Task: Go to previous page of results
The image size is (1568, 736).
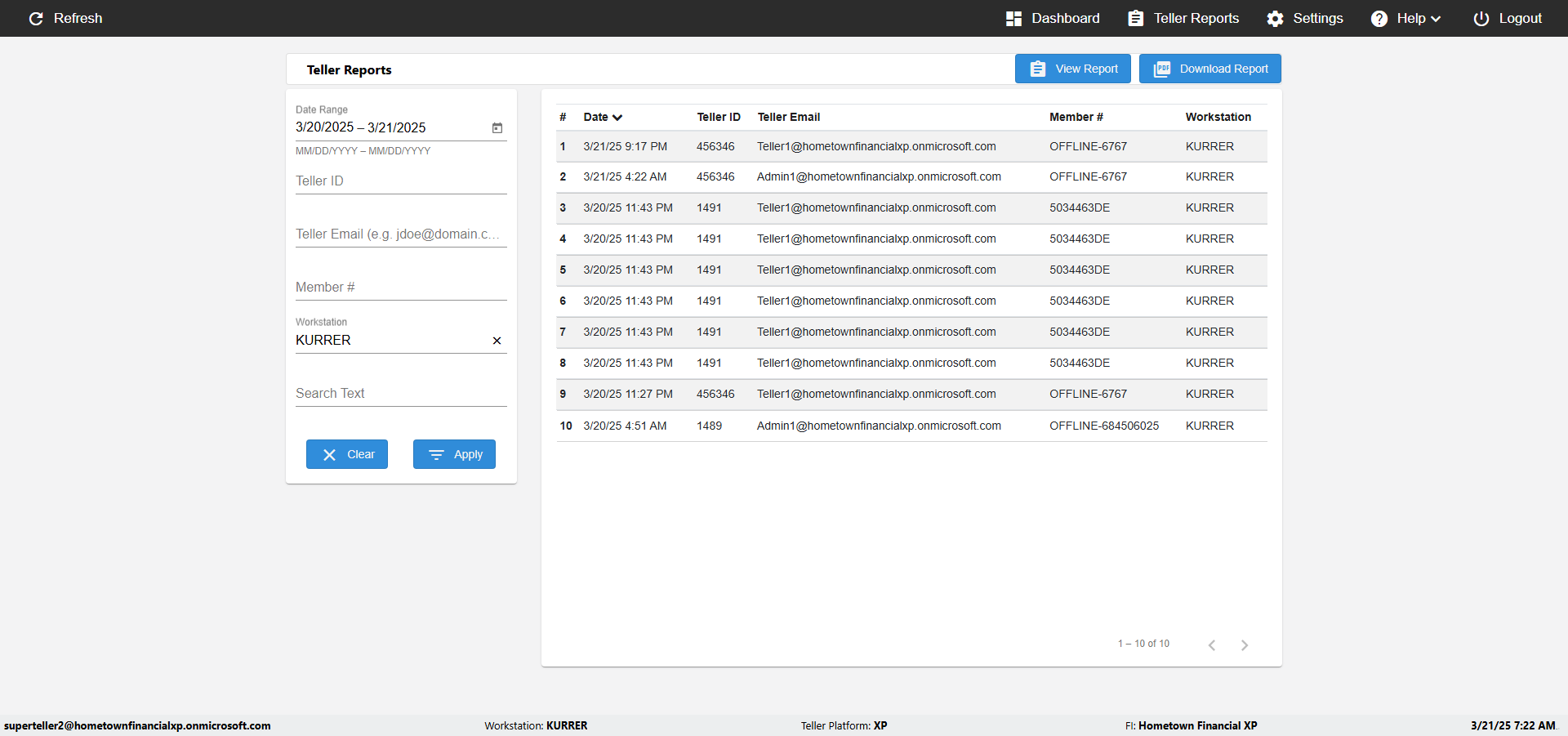Action: point(1212,645)
